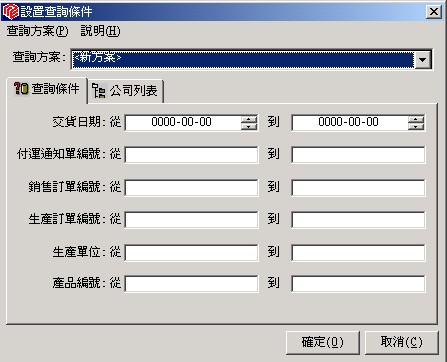Screen dimensions: 447x362
Task: Open the 查詢方案 dropdown arrow
Action: pyautogui.click(x=423, y=60)
